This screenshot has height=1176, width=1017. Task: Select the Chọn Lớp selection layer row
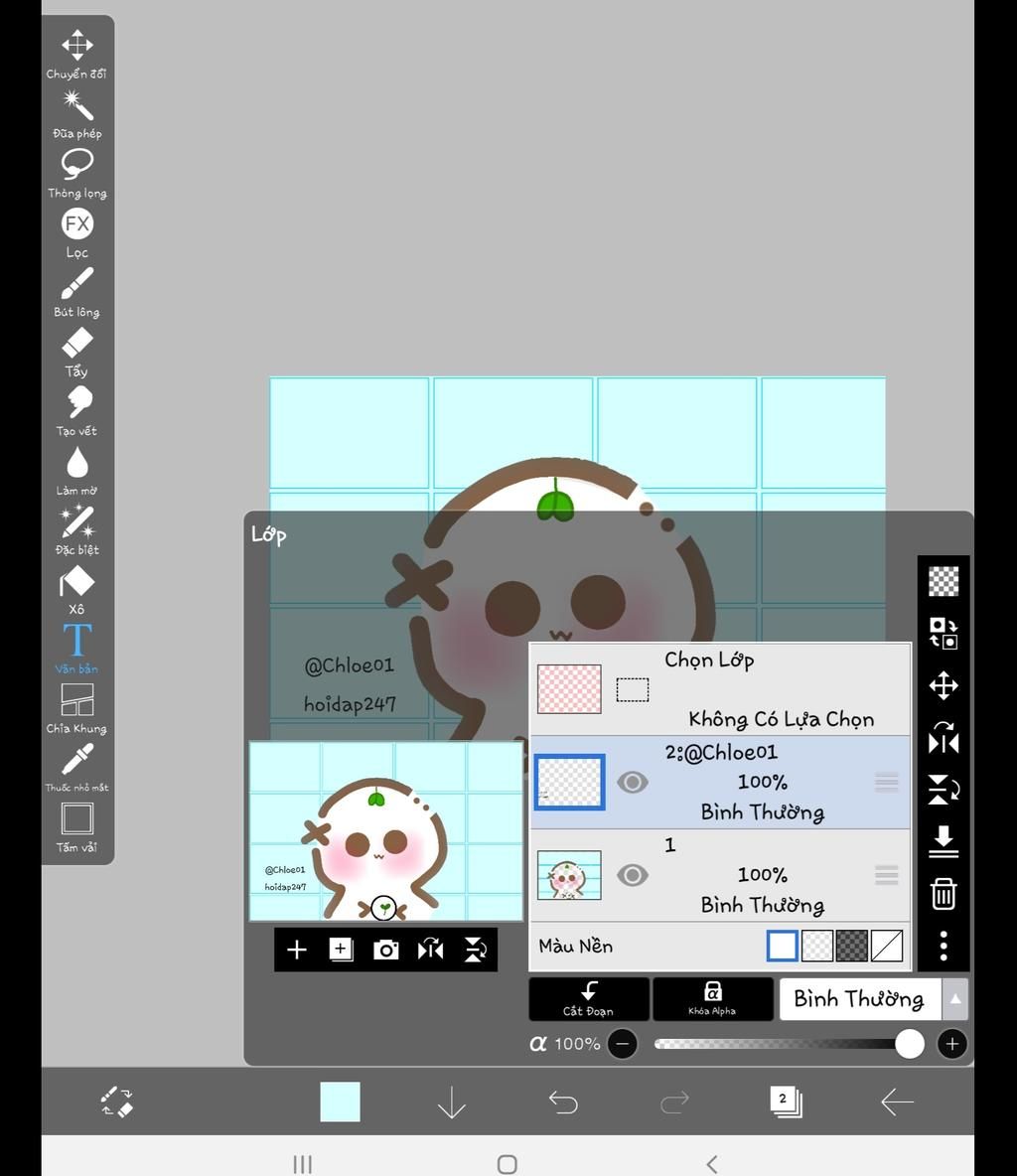[x=720, y=689]
